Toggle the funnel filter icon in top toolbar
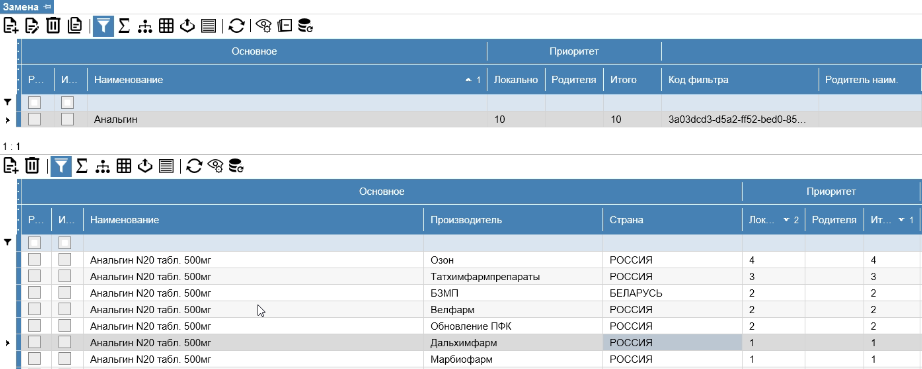 (x=103, y=26)
